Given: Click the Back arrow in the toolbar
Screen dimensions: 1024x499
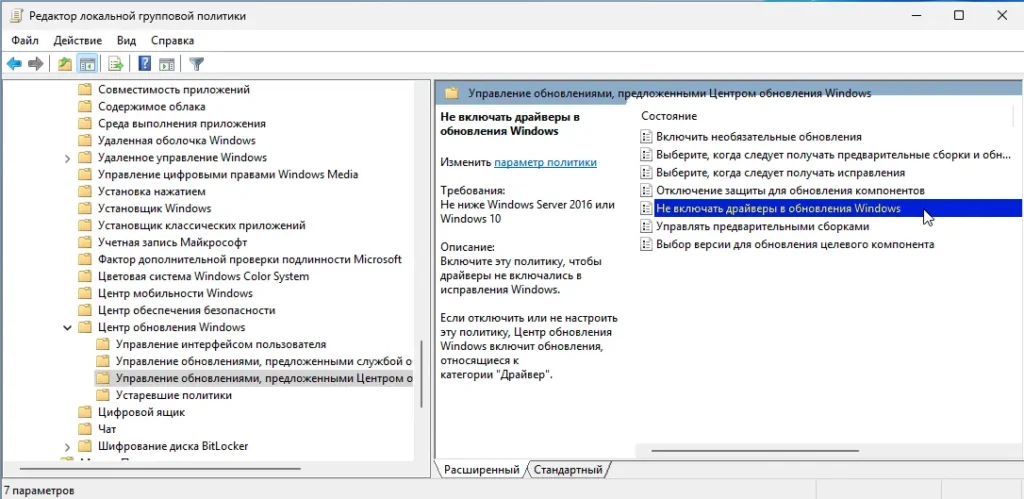Looking at the screenshot, I should (14, 64).
